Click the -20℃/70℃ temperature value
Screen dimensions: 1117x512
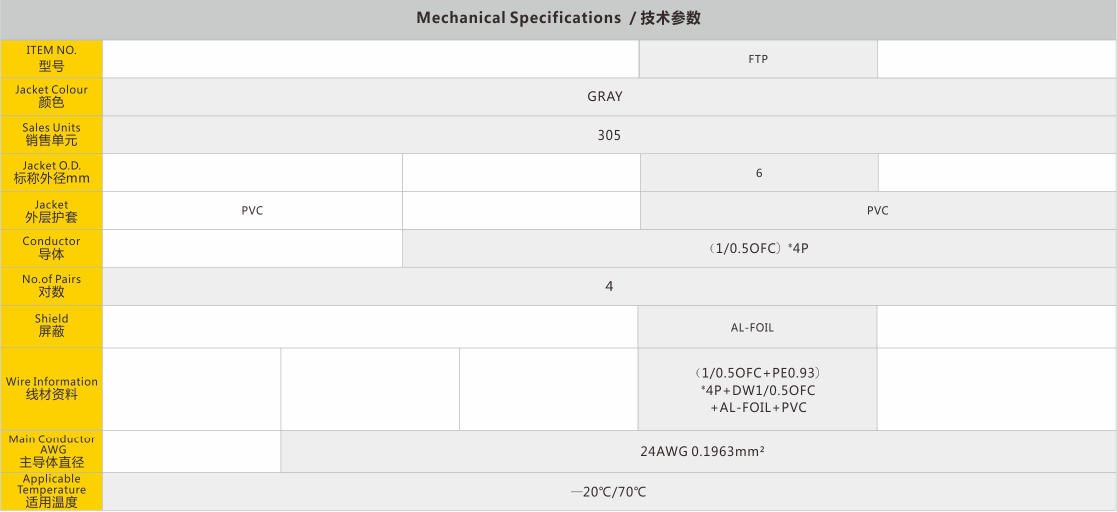608,492
